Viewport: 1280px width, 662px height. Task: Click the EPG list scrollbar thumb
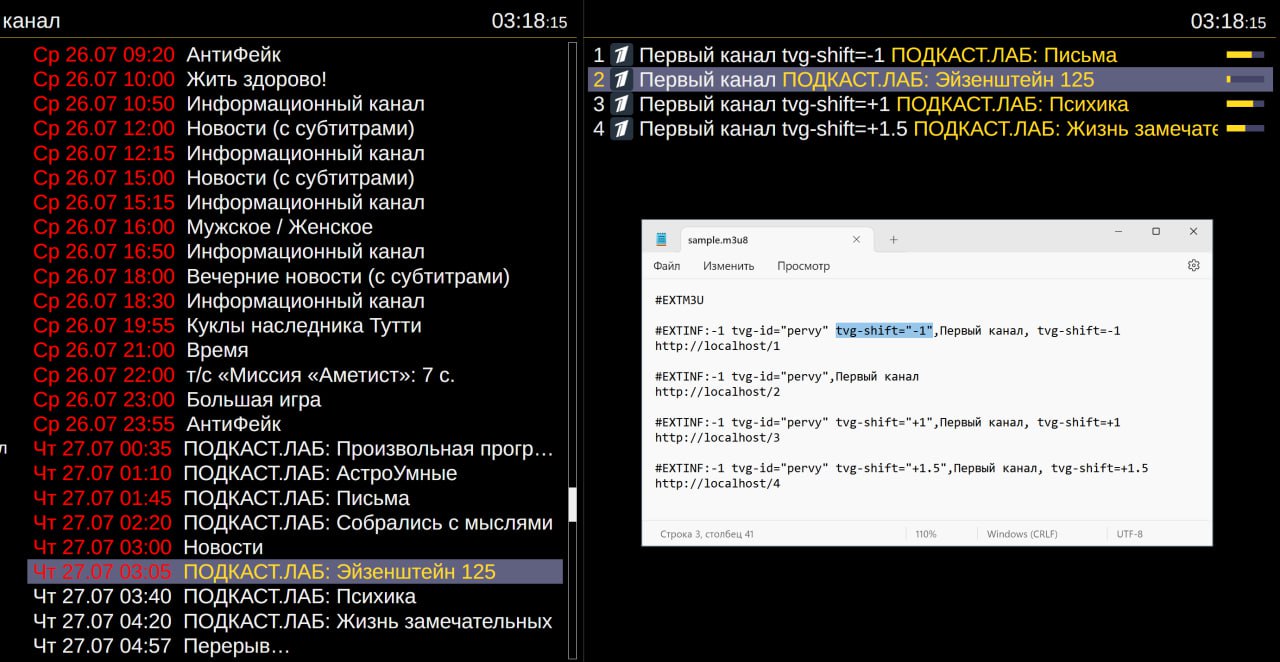(x=572, y=504)
